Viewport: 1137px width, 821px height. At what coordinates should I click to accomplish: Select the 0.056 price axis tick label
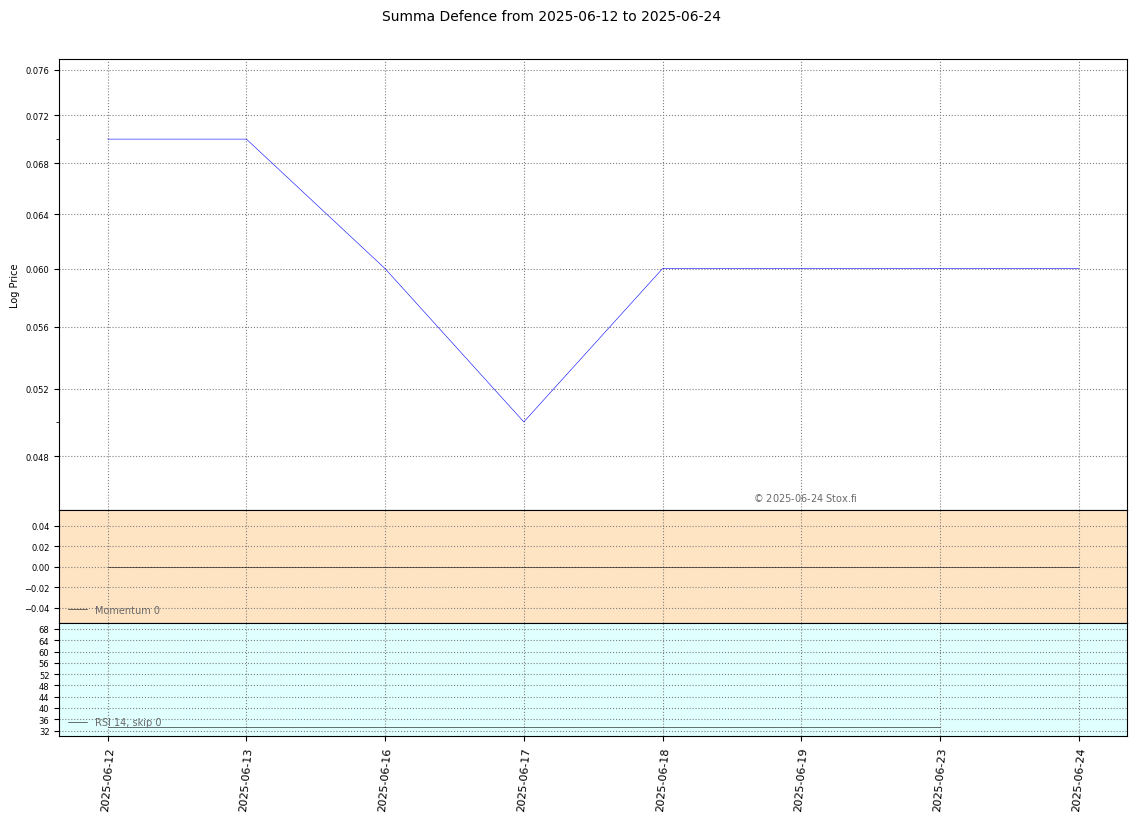pos(38,328)
